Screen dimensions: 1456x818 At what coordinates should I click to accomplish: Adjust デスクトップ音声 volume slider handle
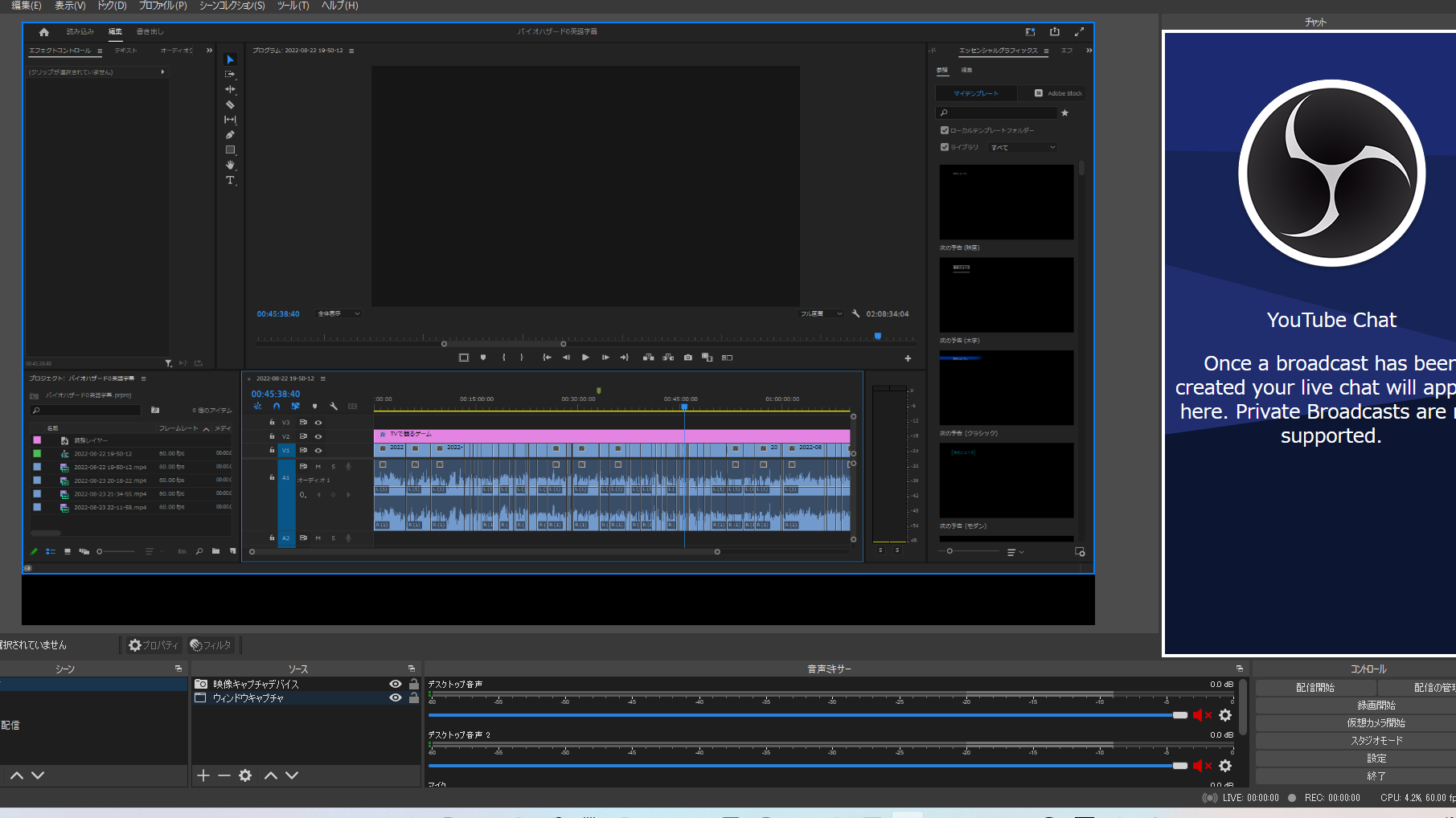tap(1179, 715)
